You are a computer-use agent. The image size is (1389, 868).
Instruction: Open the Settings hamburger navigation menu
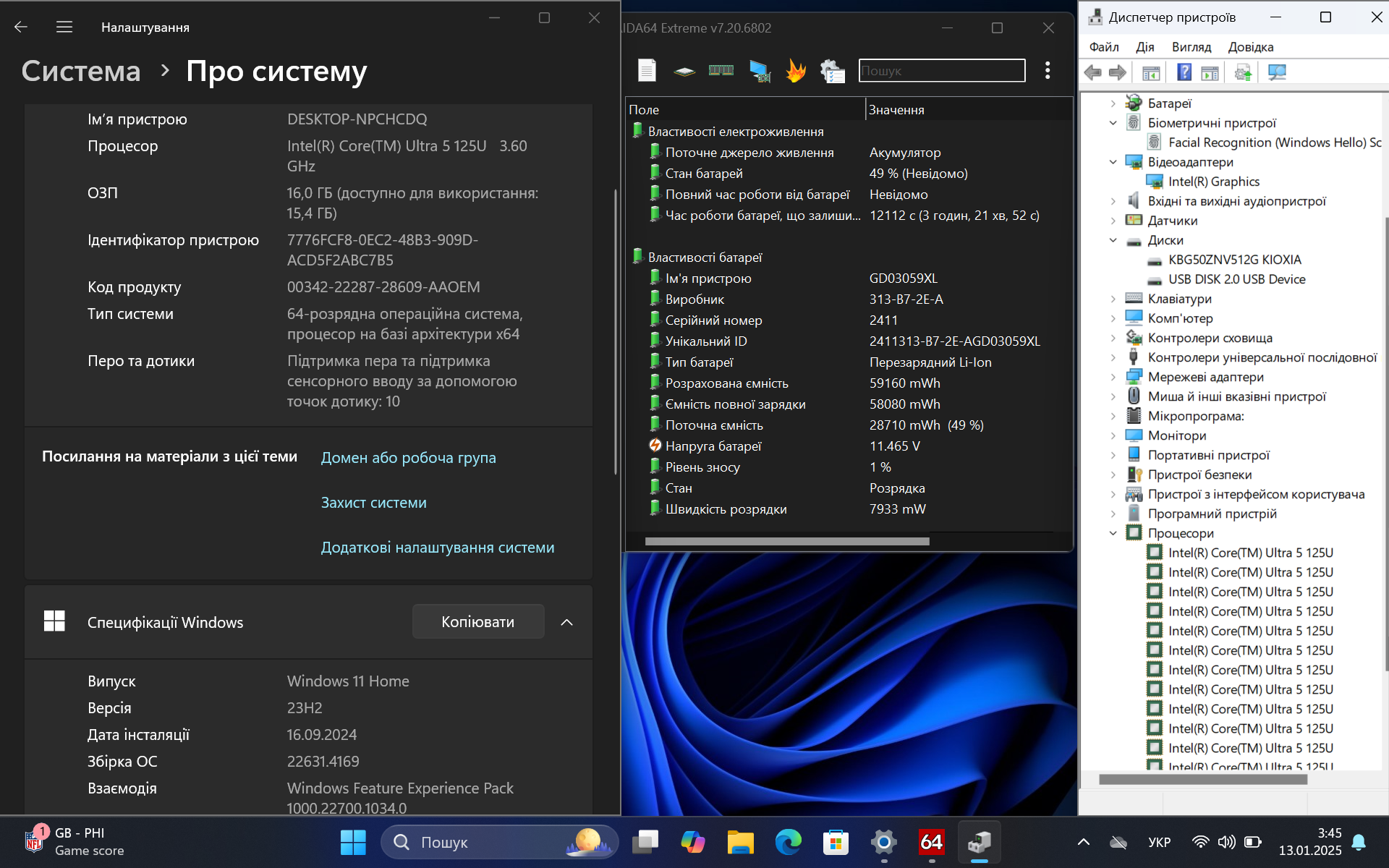point(64,27)
